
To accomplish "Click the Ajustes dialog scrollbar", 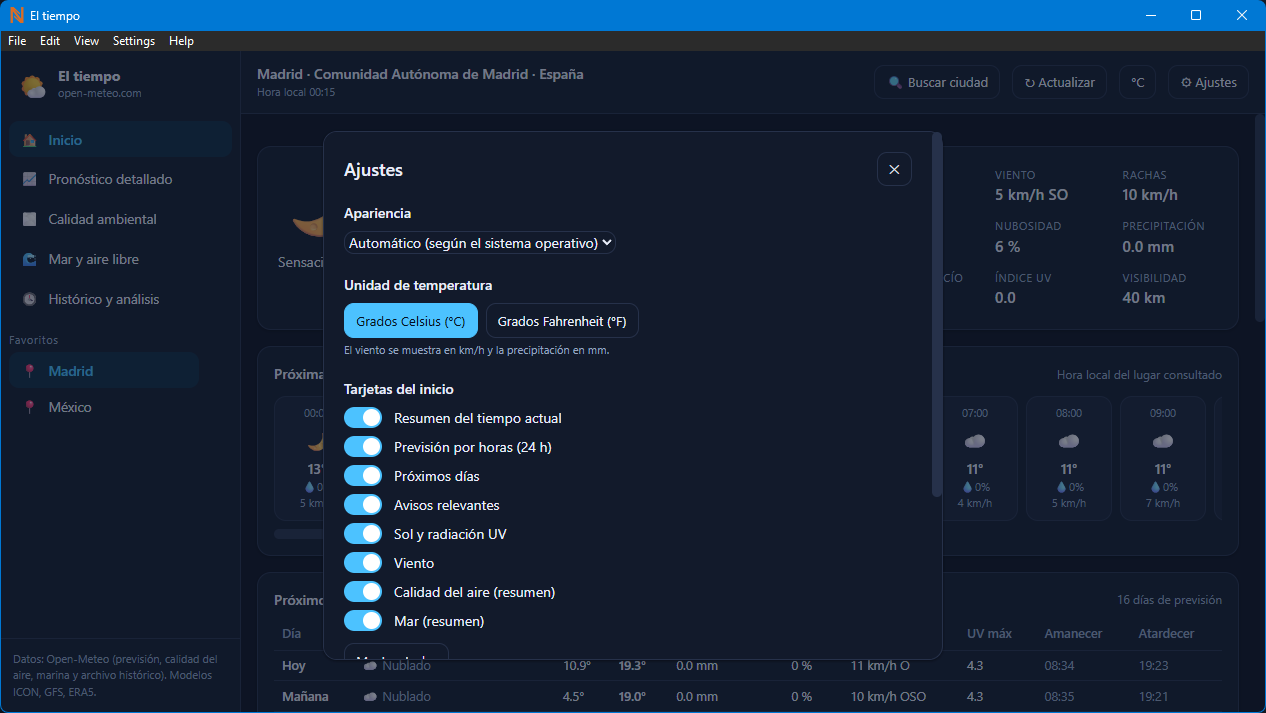I will tap(936, 315).
